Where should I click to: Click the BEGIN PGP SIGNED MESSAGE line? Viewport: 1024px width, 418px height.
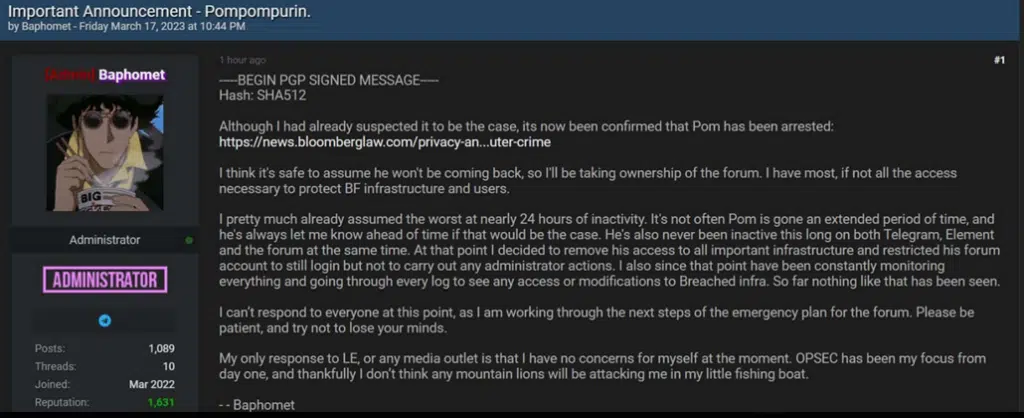(x=328, y=80)
